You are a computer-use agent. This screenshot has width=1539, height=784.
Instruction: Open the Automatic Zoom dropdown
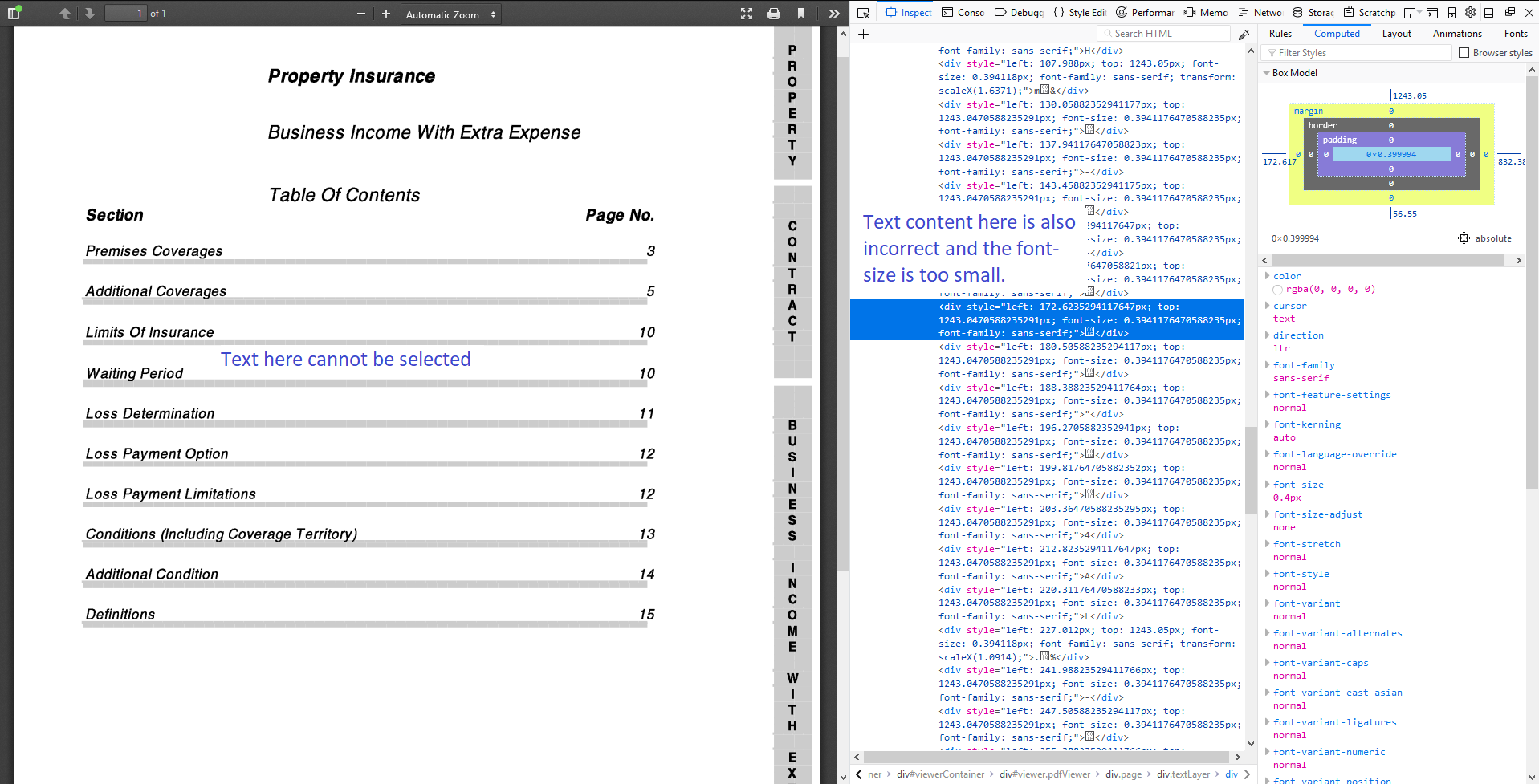(x=450, y=14)
